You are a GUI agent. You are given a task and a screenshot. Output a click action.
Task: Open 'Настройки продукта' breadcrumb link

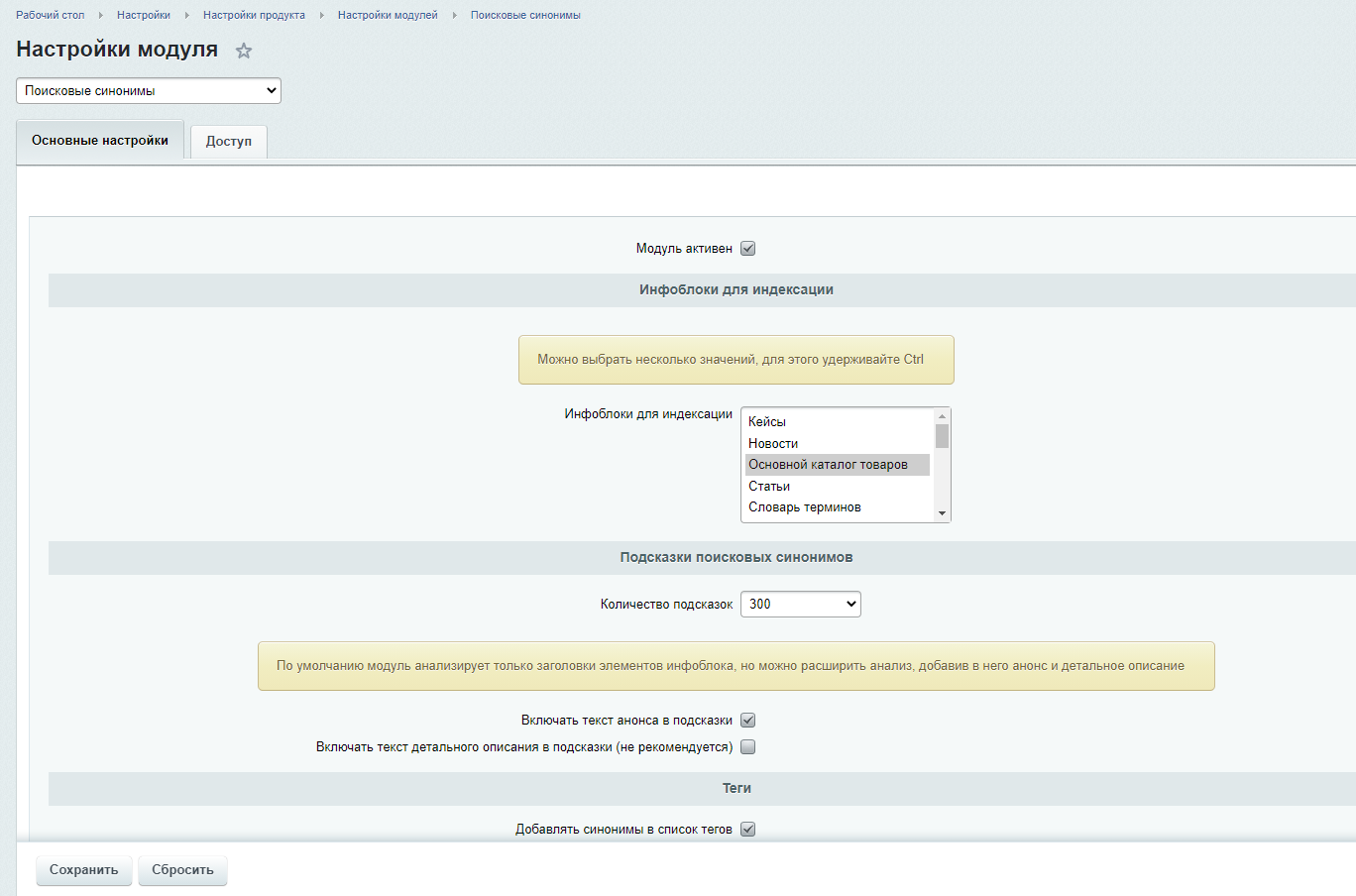pyautogui.click(x=254, y=15)
